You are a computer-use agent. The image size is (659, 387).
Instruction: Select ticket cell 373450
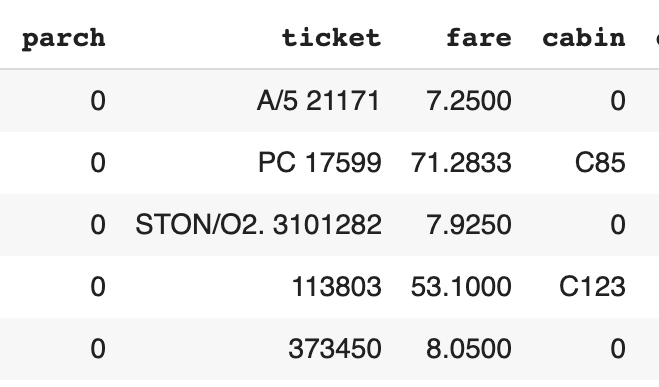pos(335,349)
